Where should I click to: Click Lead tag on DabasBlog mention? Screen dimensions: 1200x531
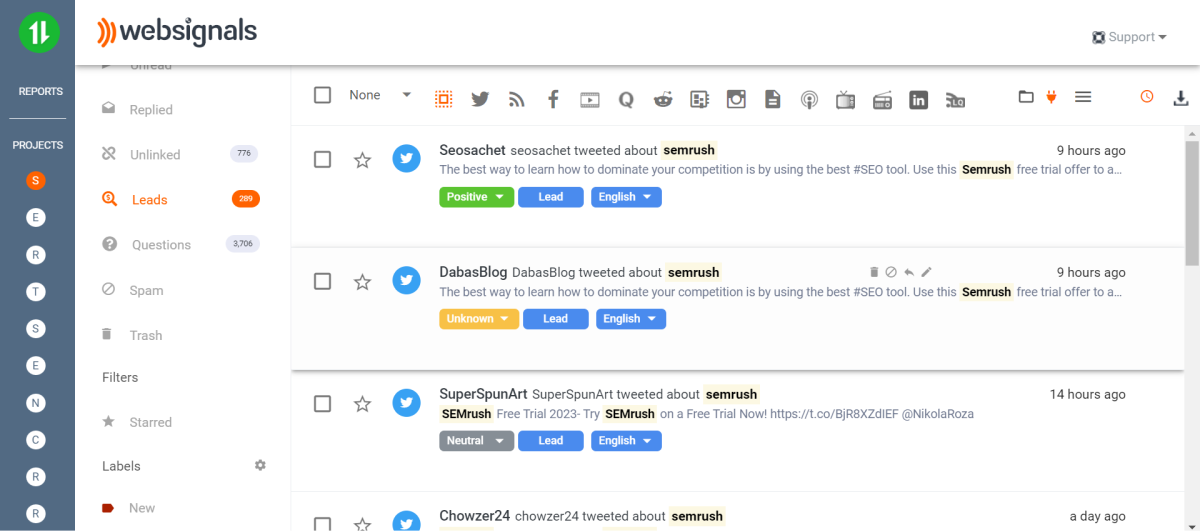click(x=555, y=319)
